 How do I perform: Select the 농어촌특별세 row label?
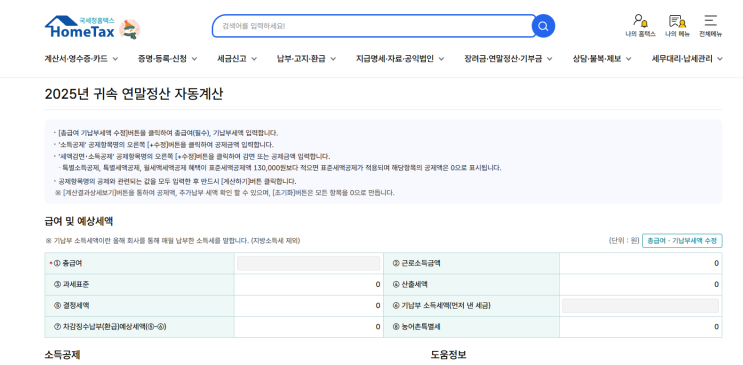pyautogui.click(x=417, y=327)
